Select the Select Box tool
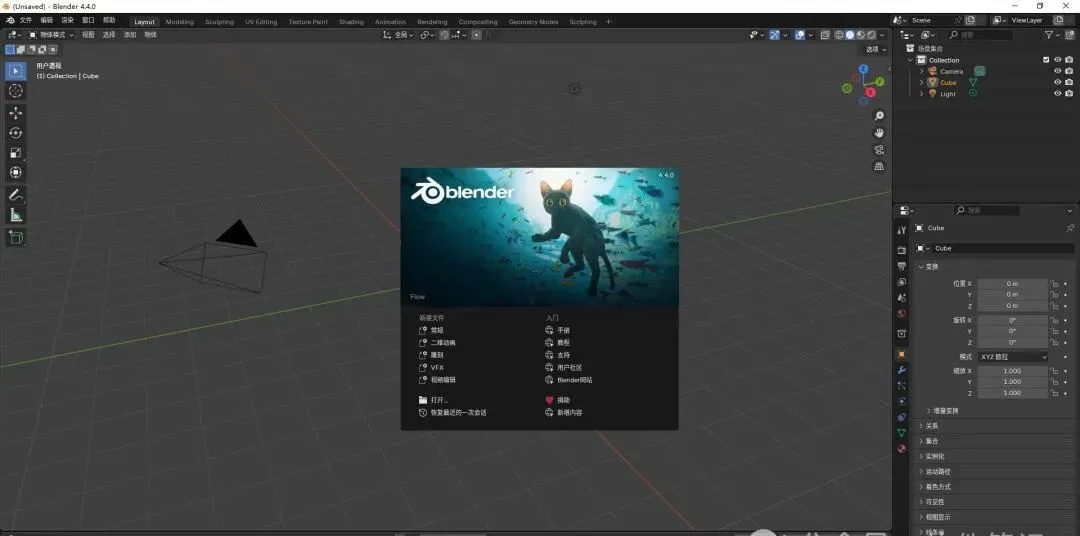 click(16, 71)
